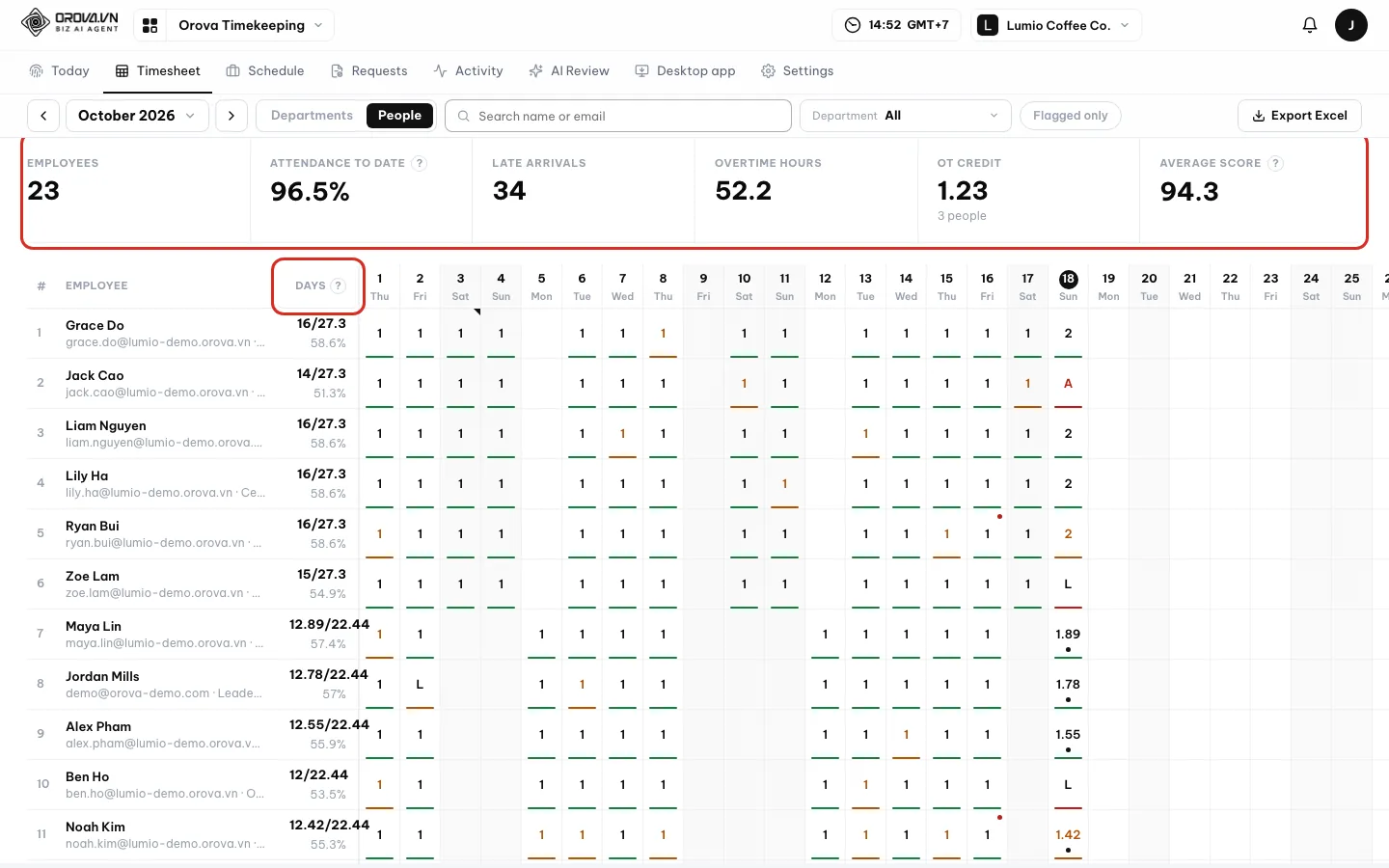Click Jordan Mills employee name
Screen dimensions: 1389x868
tap(102, 677)
